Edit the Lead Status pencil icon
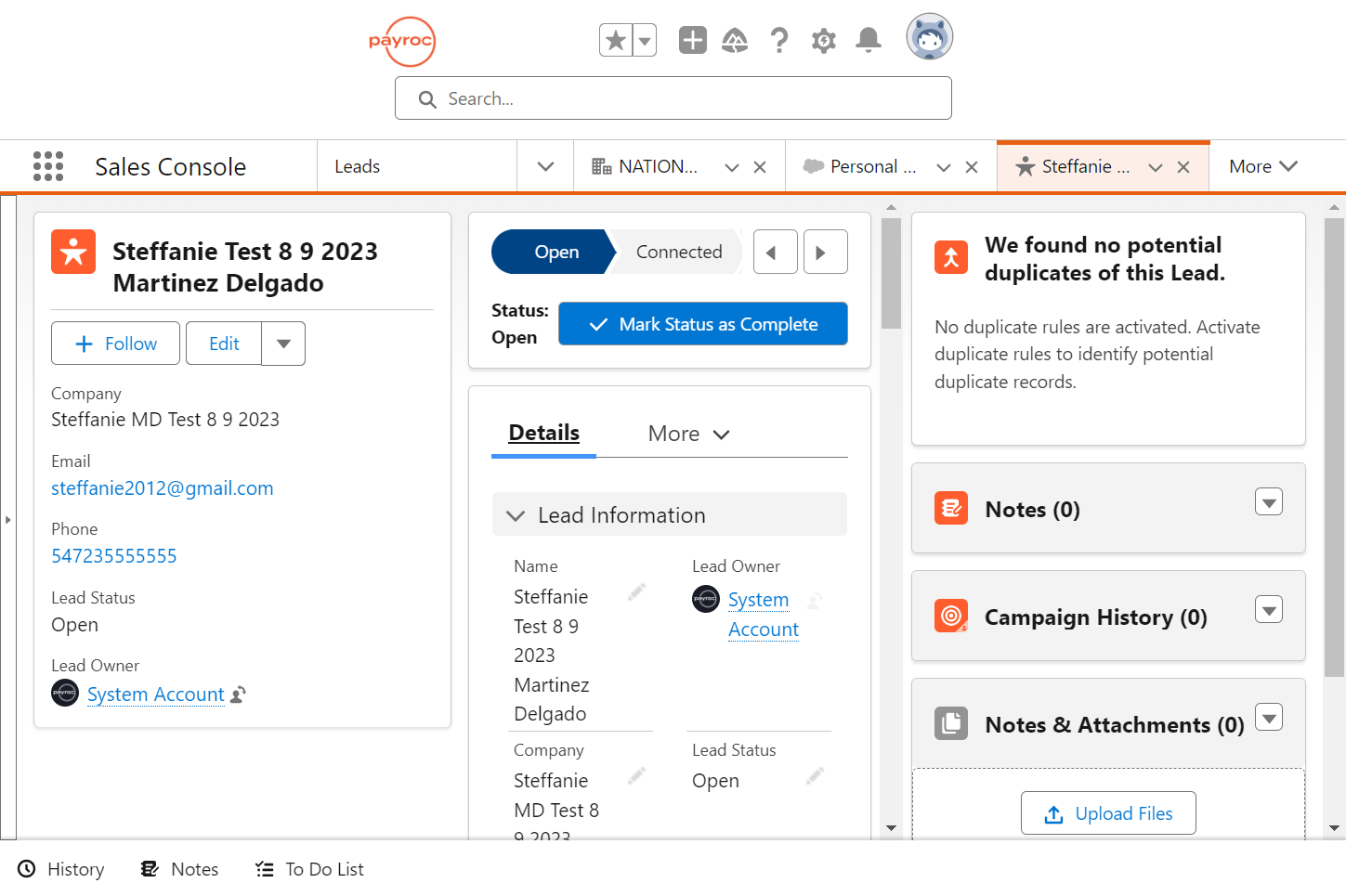Image resolution: width=1346 pixels, height=896 pixels. (815, 775)
